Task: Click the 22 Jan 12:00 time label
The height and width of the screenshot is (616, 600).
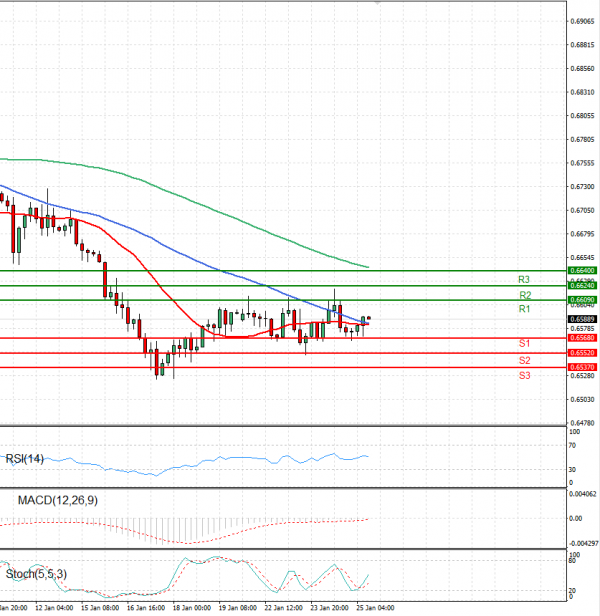Action: pos(284,608)
